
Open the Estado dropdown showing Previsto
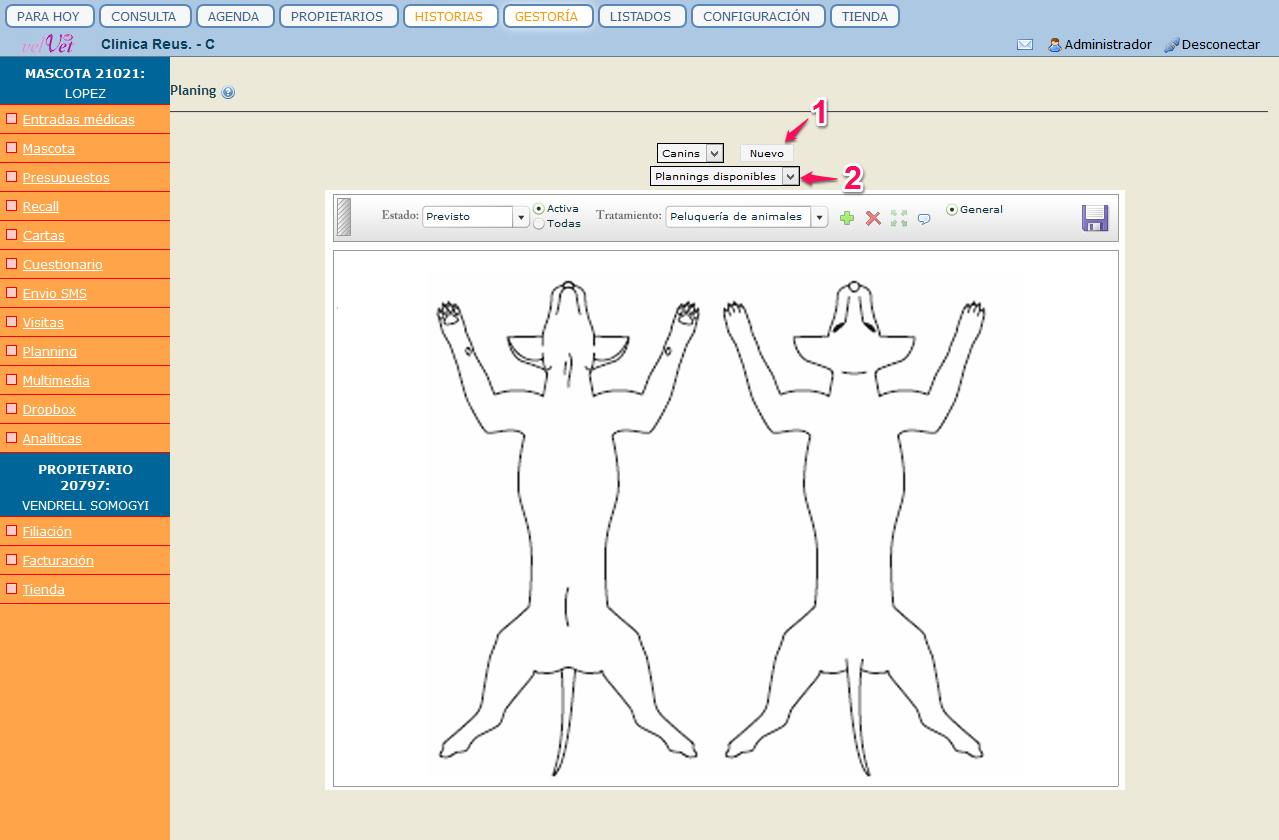(476, 217)
